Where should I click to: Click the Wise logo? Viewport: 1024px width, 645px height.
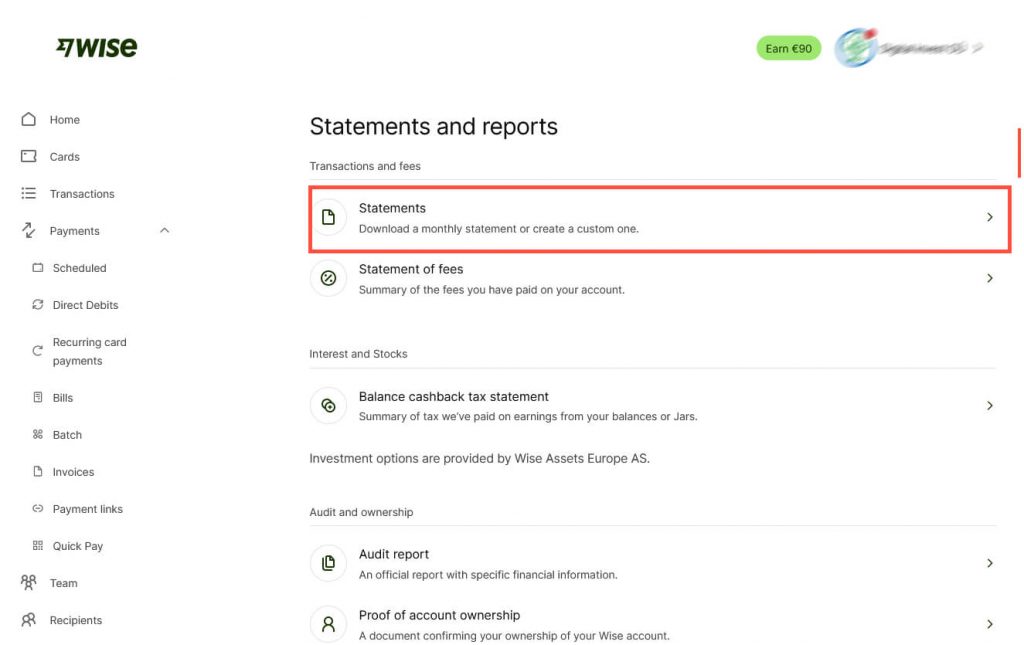97,47
